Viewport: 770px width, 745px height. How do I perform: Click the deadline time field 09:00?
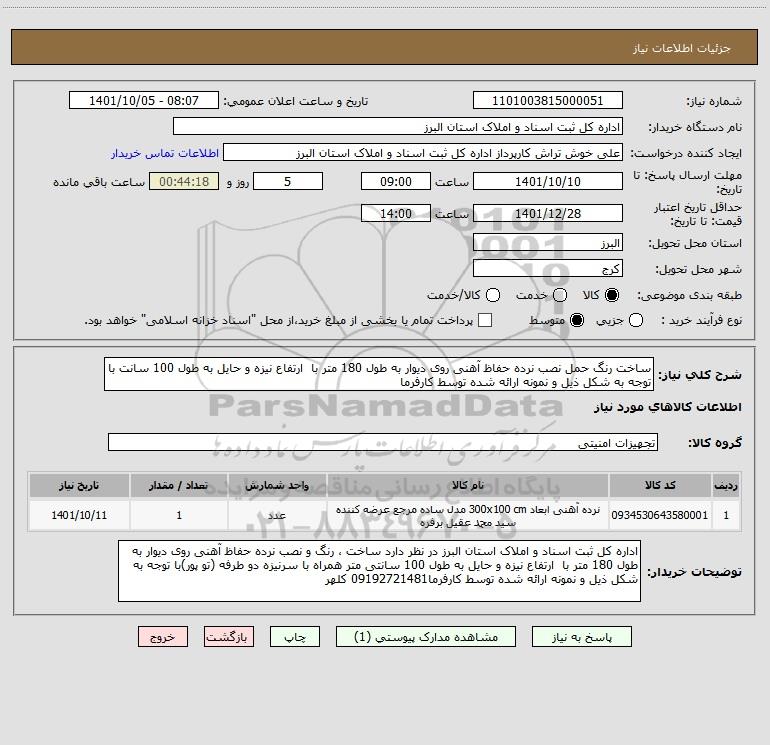pyautogui.click(x=396, y=181)
